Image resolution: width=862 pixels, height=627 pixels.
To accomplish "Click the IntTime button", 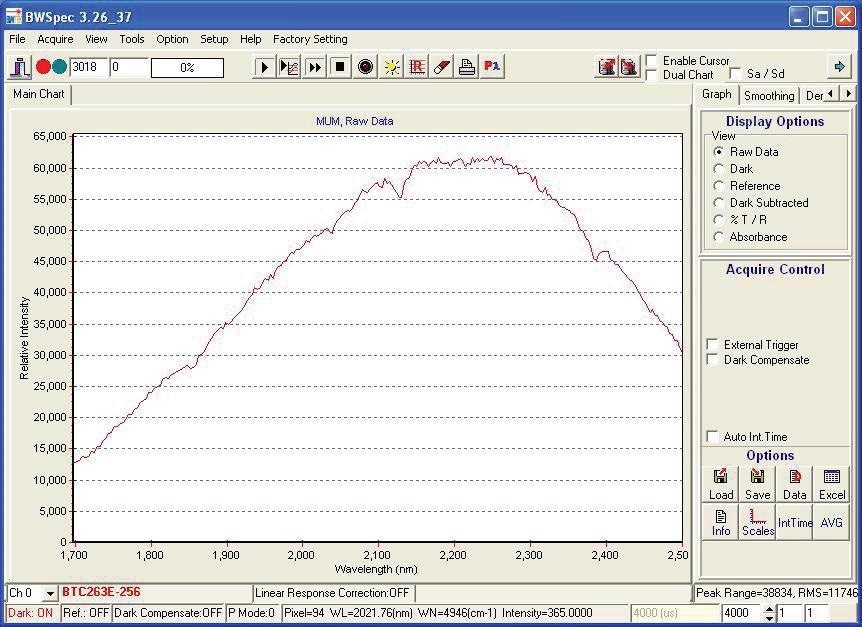I will 795,522.
